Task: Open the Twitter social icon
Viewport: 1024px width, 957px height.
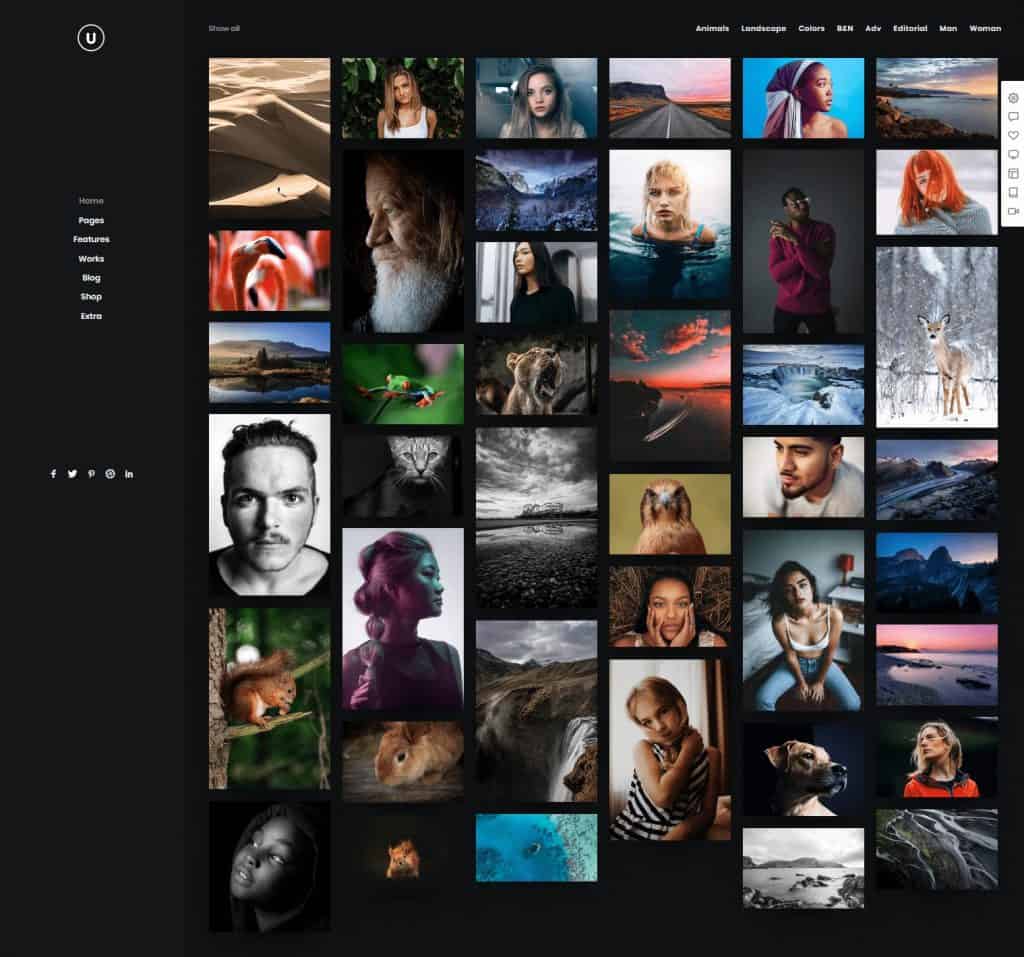Action: 72,474
